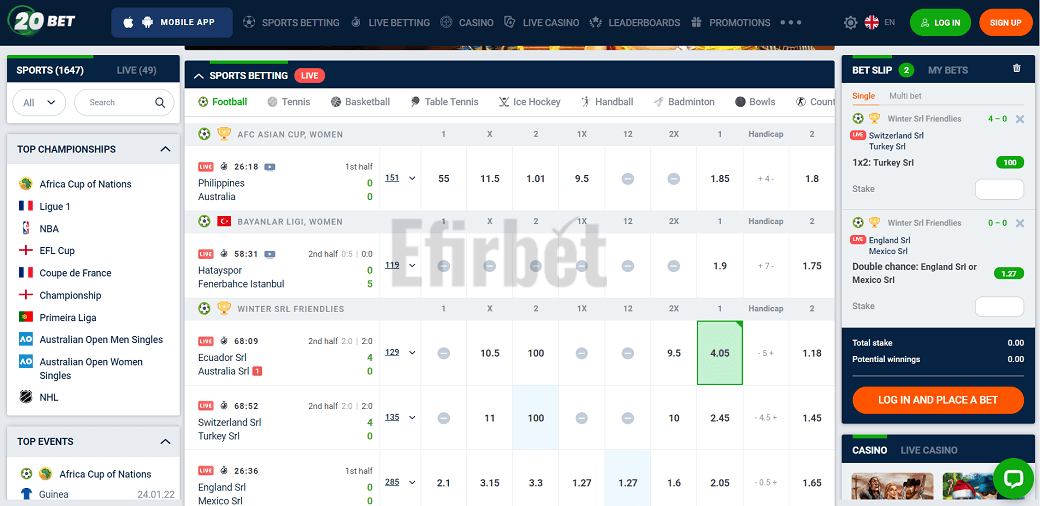Open live chat bubble
1040x506 pixels.
pyautogui.click(x=1014, y=479)
